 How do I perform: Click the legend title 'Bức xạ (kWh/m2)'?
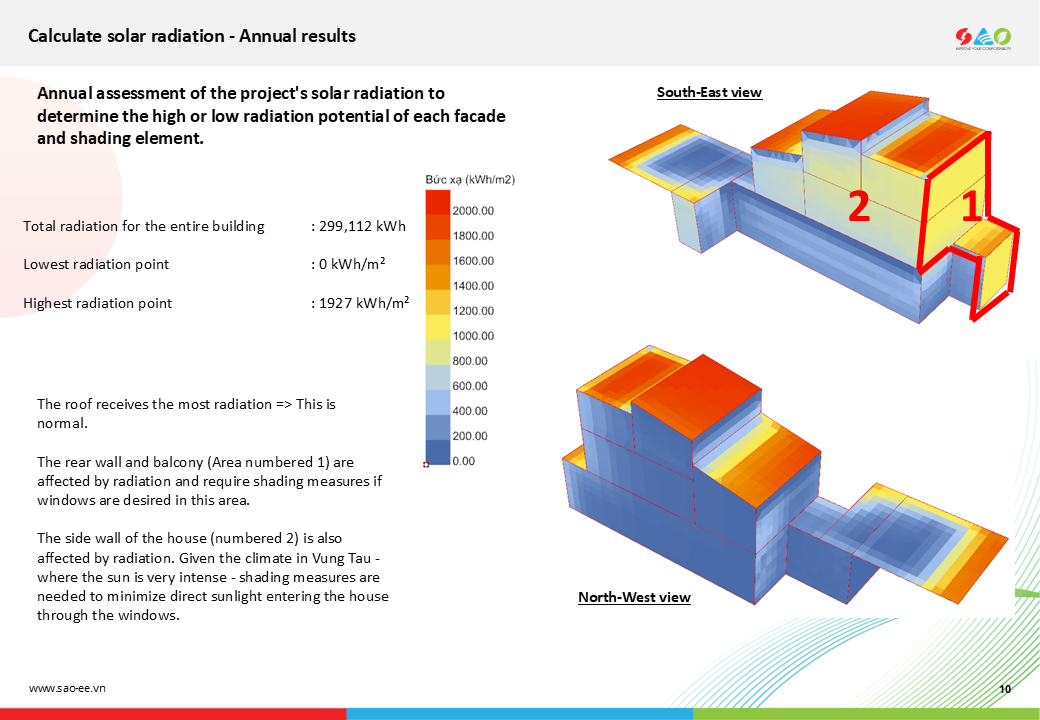[x=470, y=180]
